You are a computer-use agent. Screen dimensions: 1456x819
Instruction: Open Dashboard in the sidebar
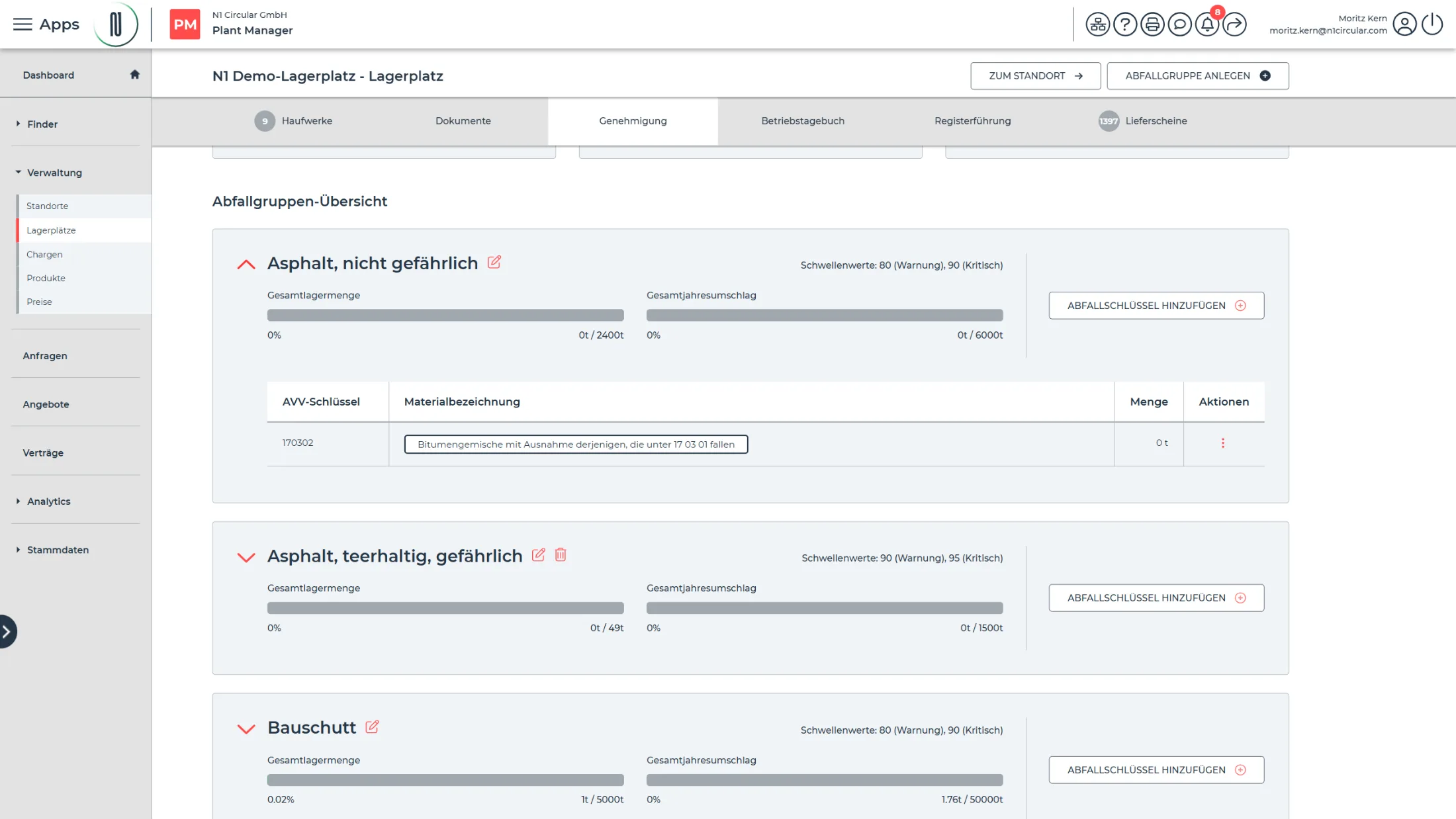(48, 75)
